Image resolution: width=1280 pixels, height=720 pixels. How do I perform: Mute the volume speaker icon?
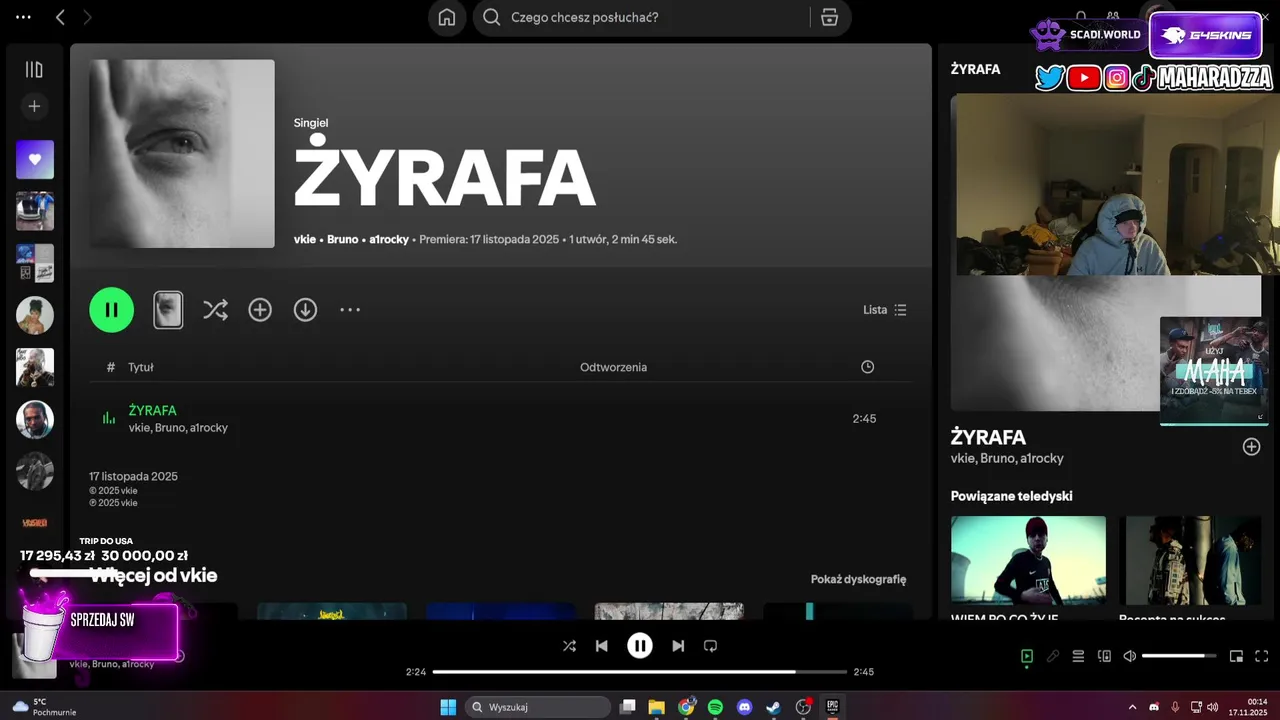click(1130, 656)
